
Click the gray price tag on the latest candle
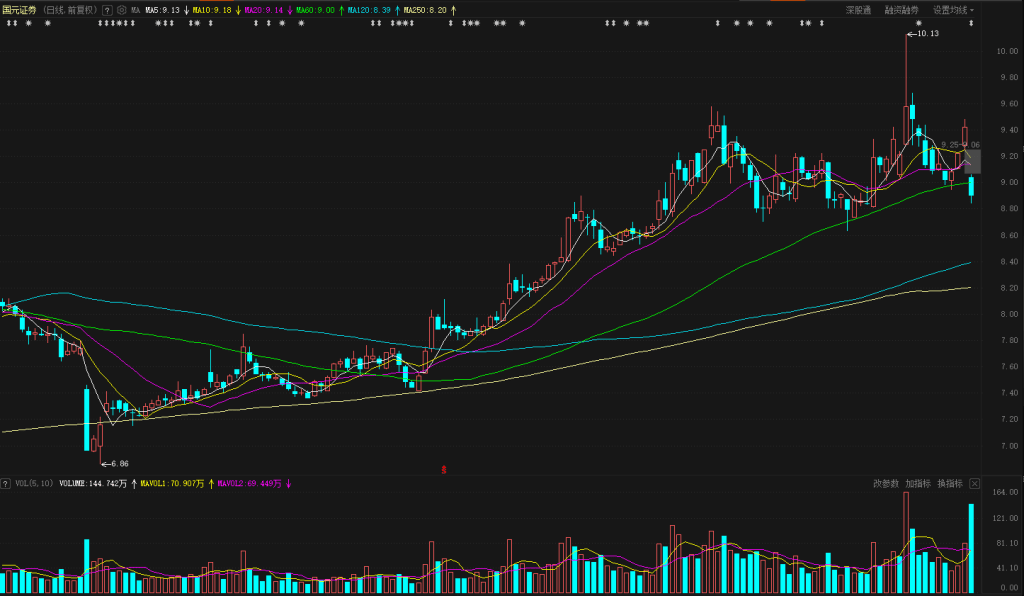pos(972,160)
